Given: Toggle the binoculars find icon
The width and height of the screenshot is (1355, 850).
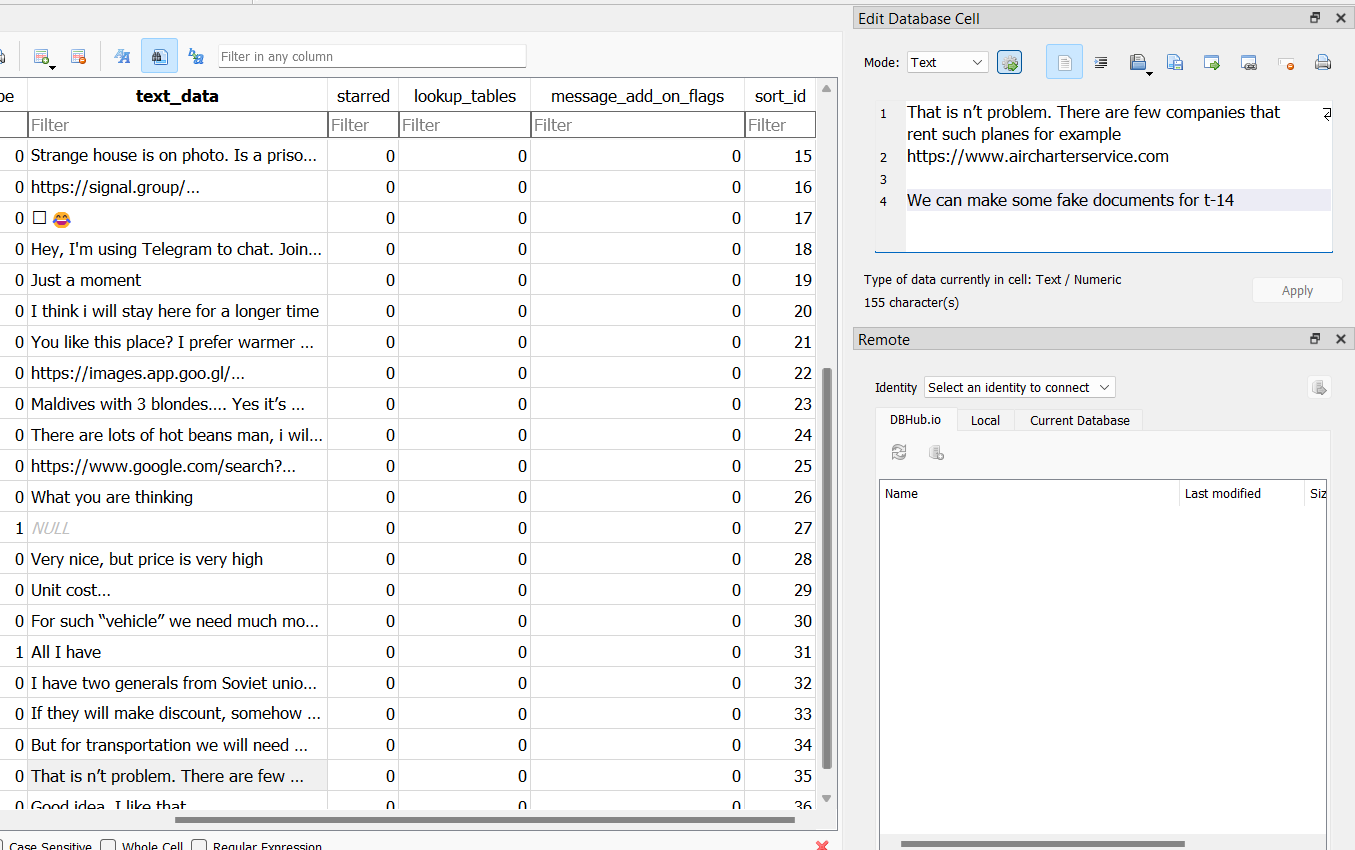Looking at the screenshot, I should pyautogui.click(x=159, y=57).
